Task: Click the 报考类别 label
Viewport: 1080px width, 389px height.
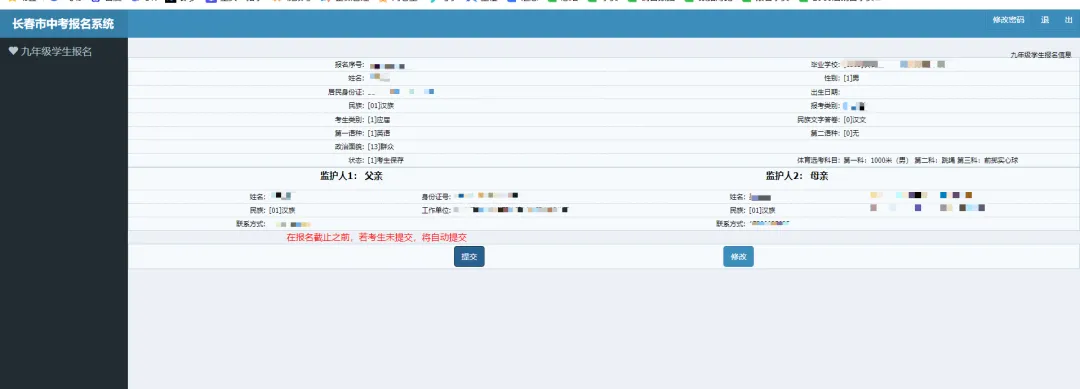Action: (826, 105)
